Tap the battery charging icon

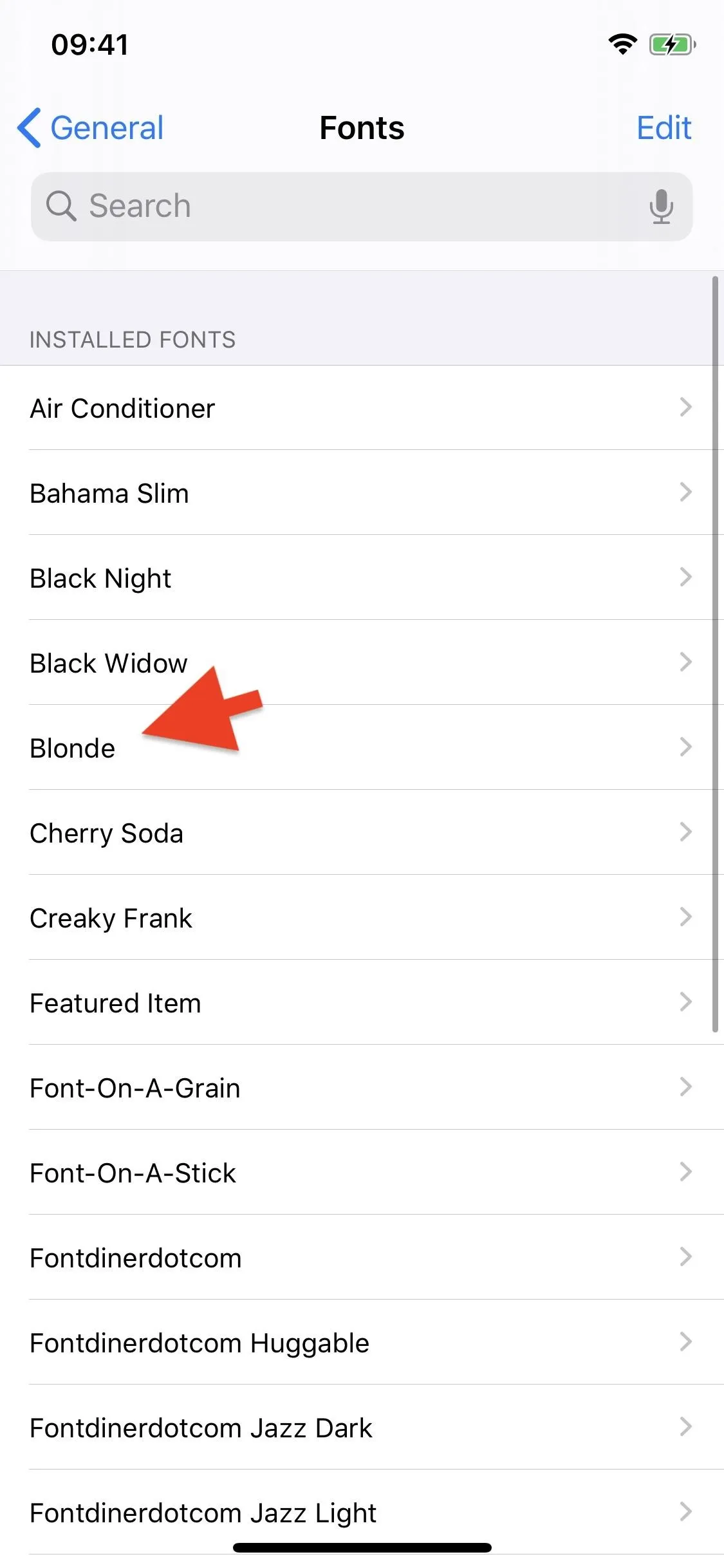pos(672,45)
